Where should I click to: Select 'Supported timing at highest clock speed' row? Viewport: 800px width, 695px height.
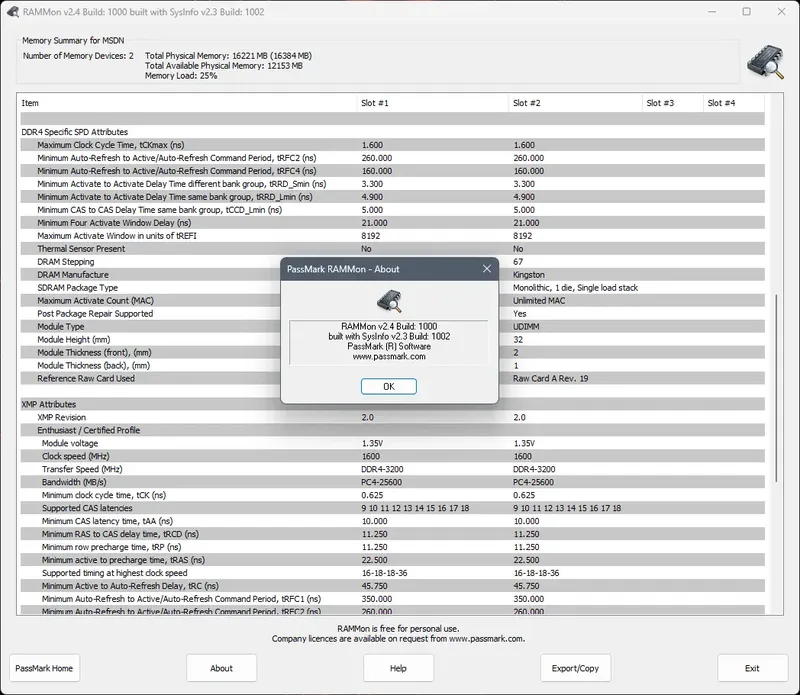pos(392,573)
